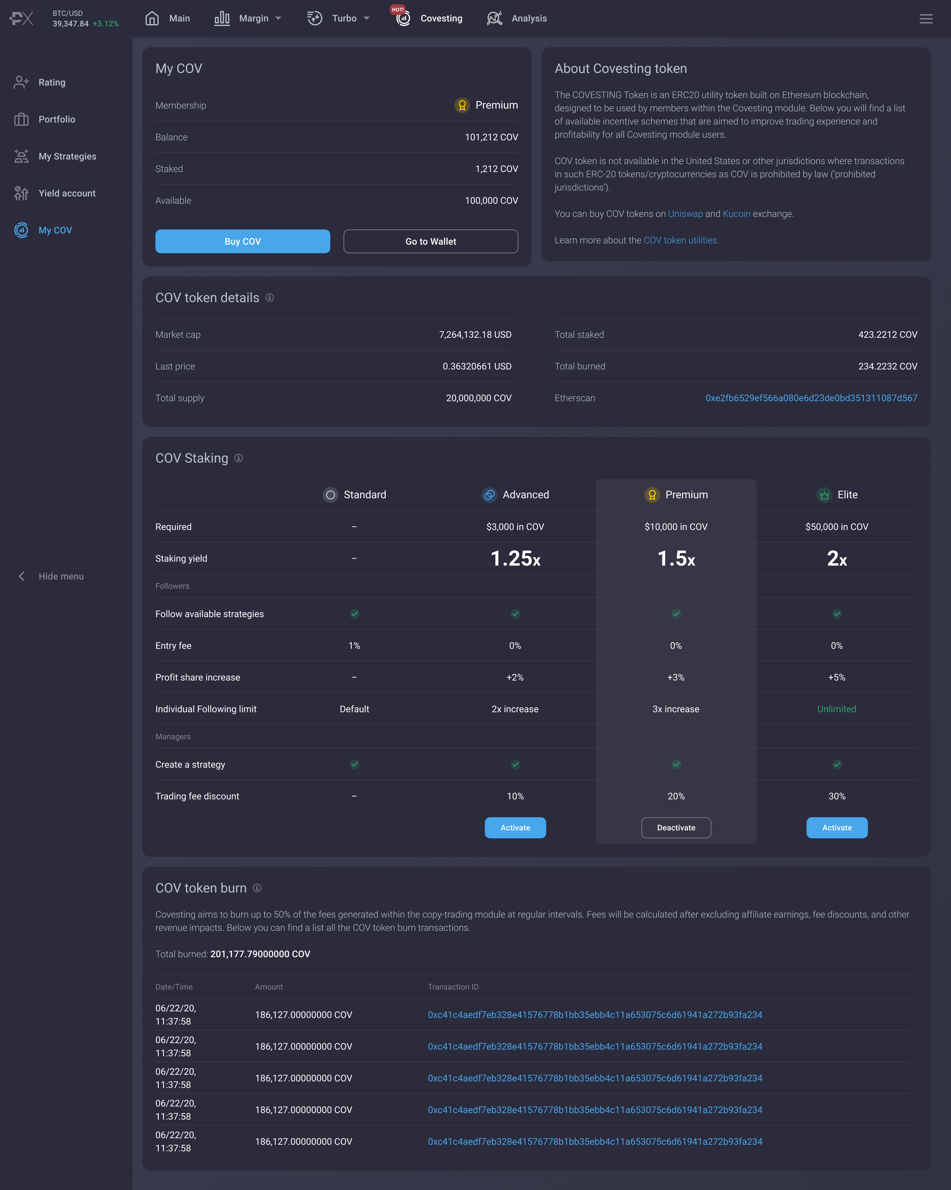Screen dimensions: 951x1190
Task: Click info icon next to COV token burn
Action: tap(257, 888)
